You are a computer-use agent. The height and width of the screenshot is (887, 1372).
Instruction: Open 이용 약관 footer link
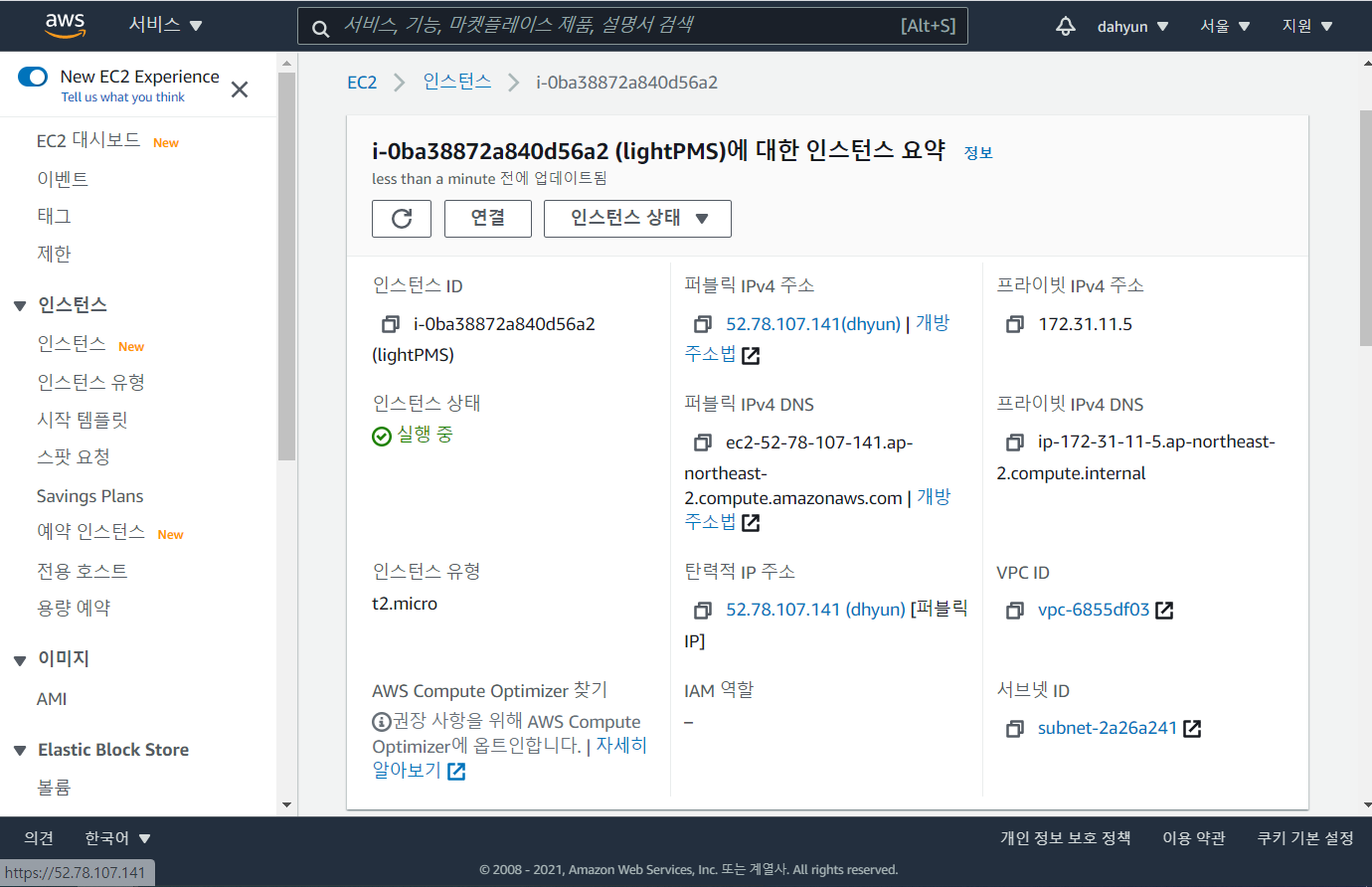(1194, 838)
